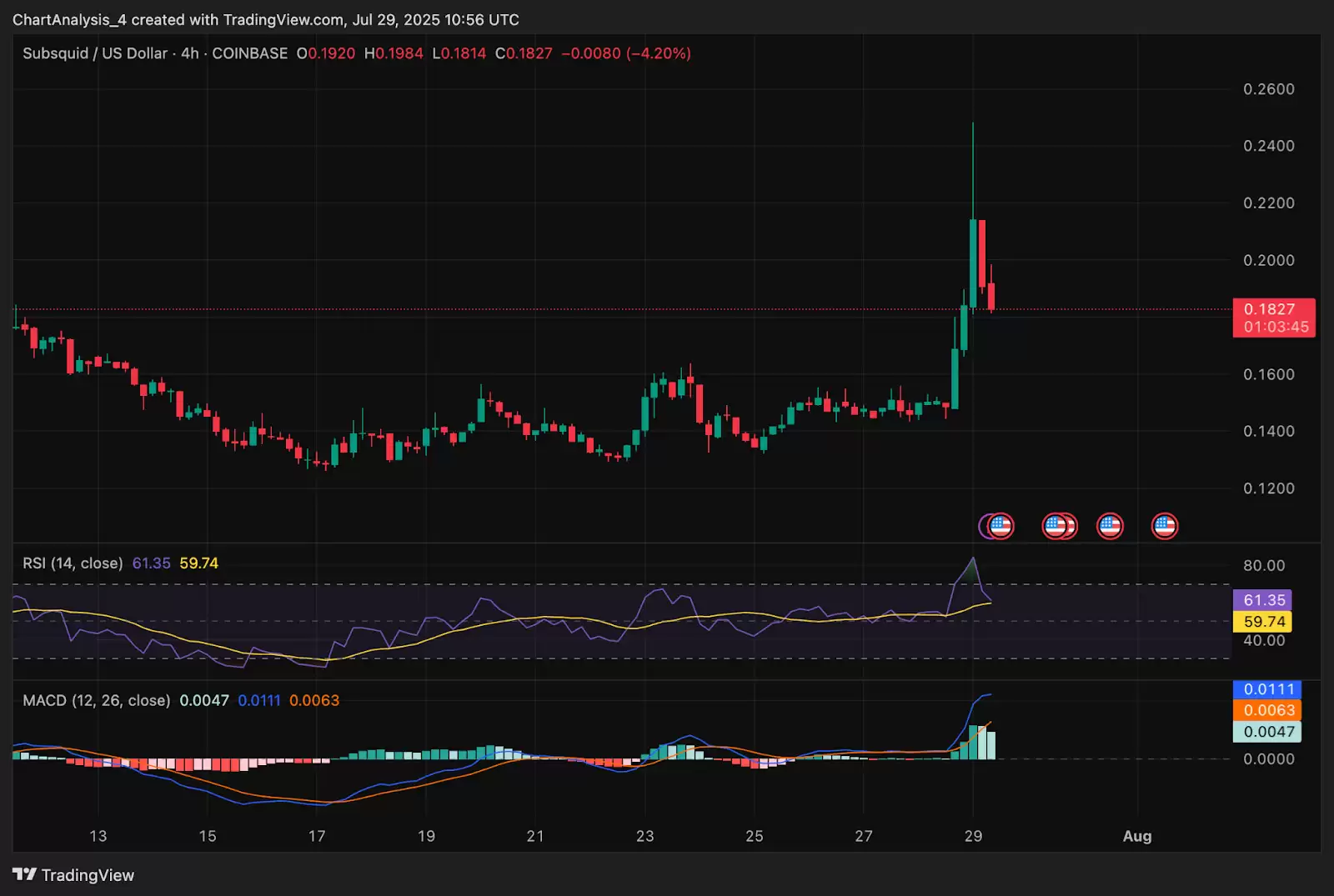
Task: Click the Aug label on time axis
Action: [1136, 836]
